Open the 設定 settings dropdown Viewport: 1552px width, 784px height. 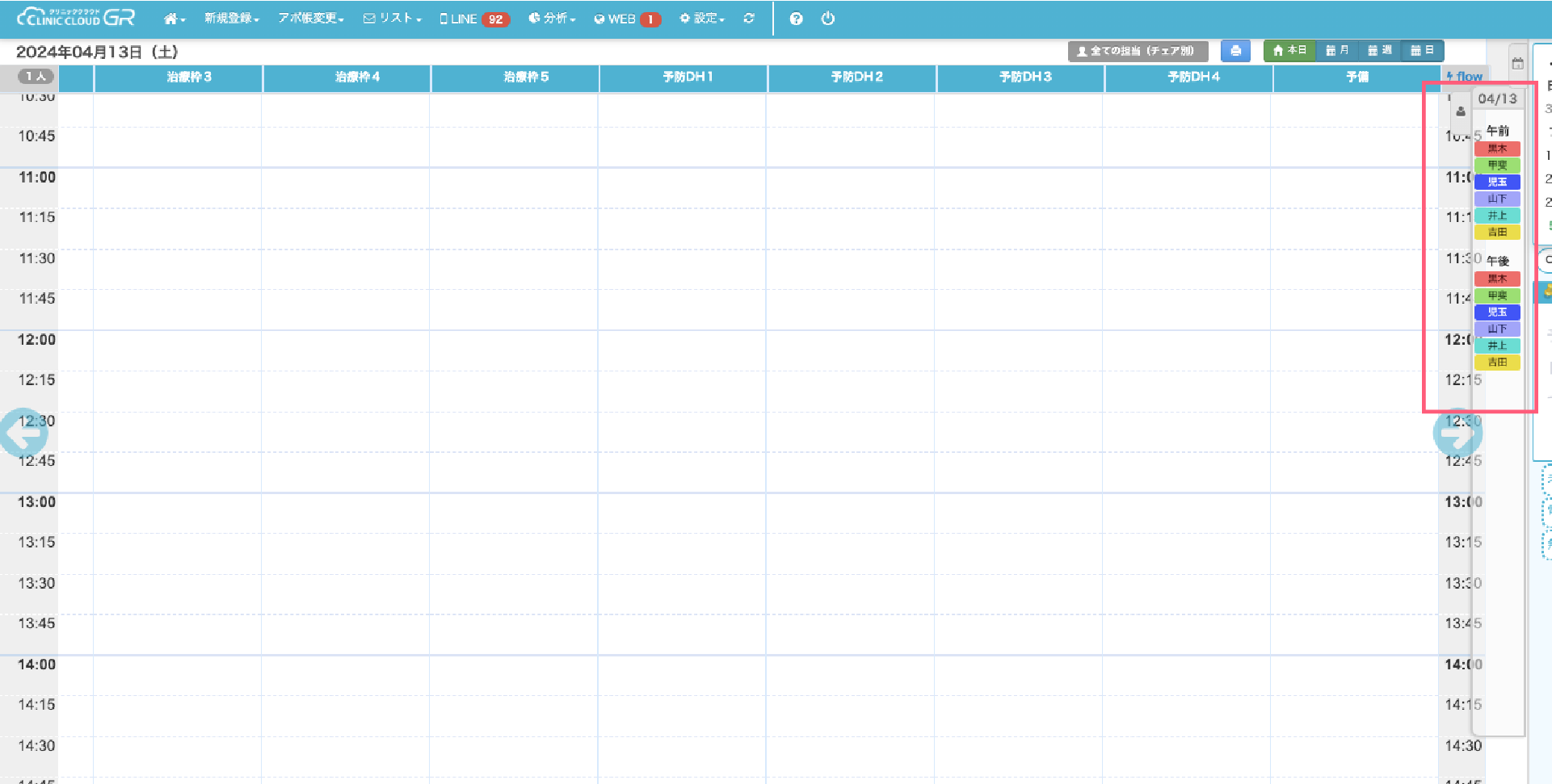[702, 19]
